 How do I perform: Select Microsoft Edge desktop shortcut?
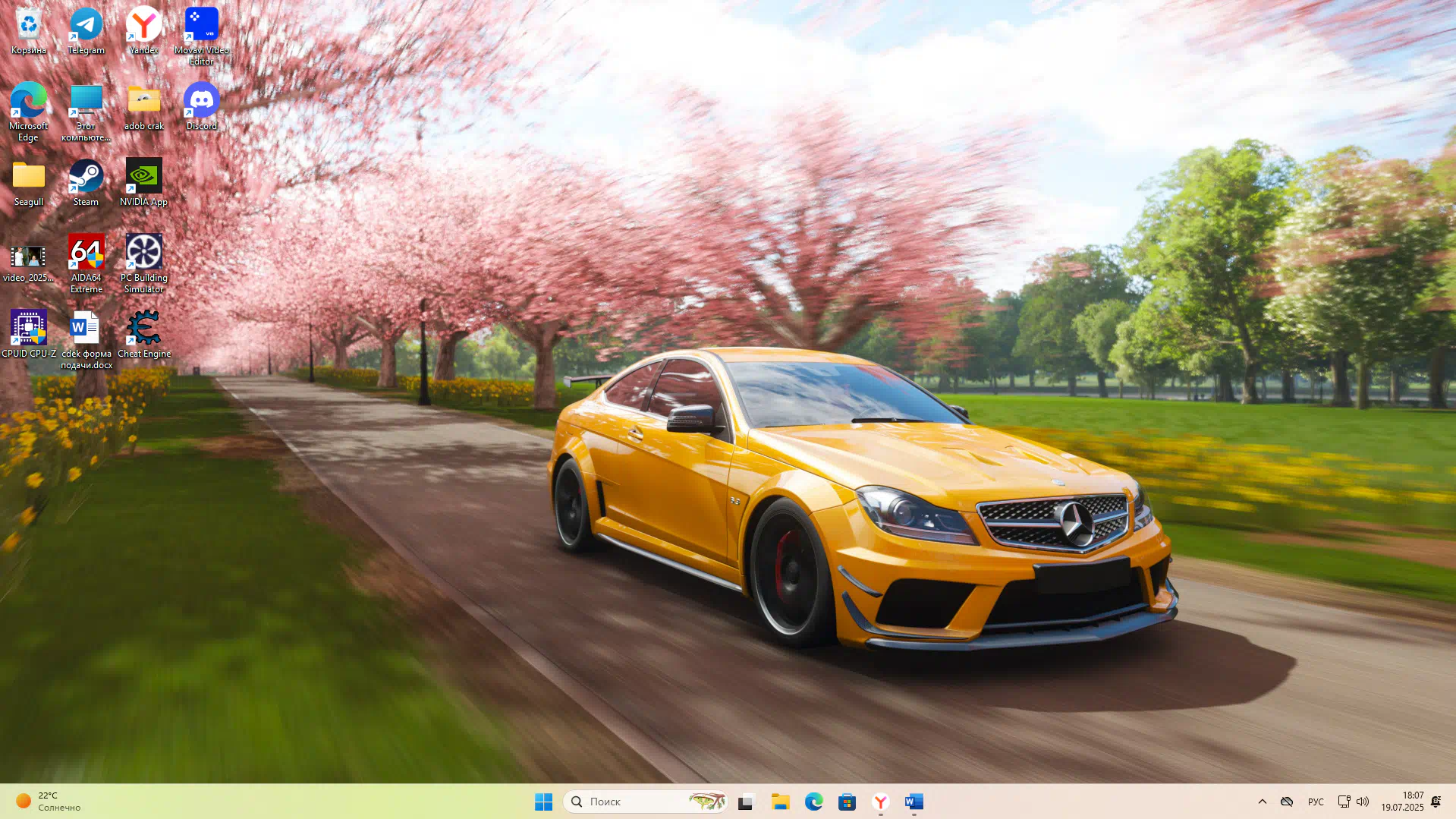29,112
